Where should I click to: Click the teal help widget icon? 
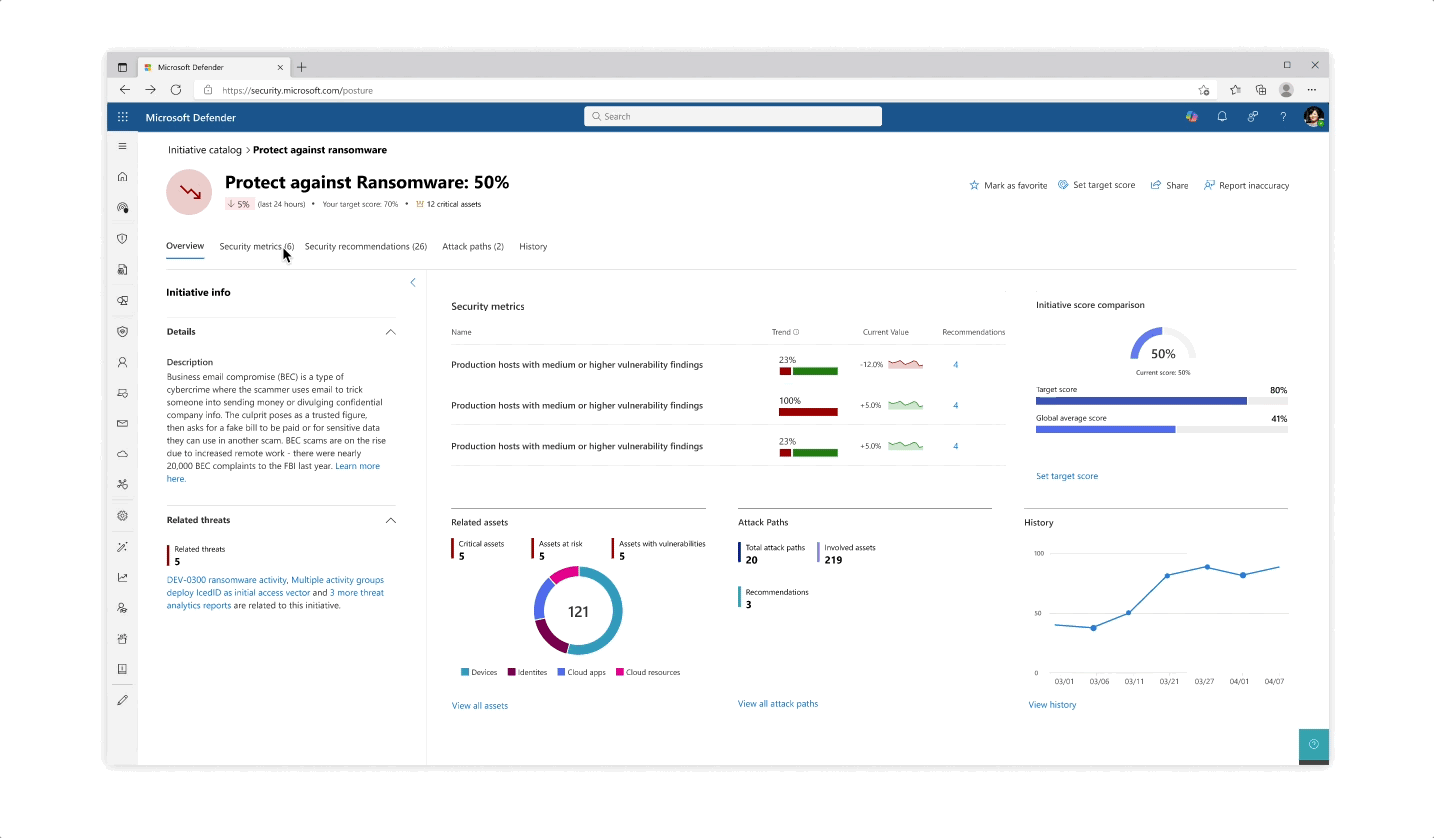pos(1313,744)
